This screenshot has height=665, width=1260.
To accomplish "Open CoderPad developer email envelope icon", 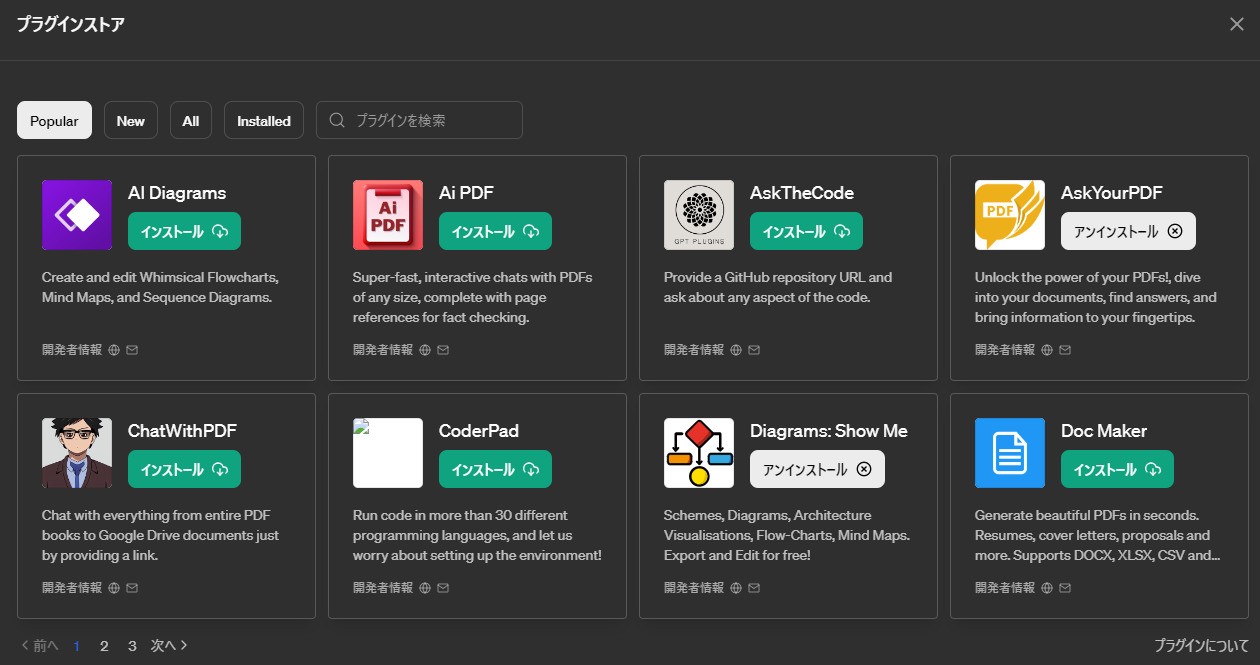I will pos(443,588).
